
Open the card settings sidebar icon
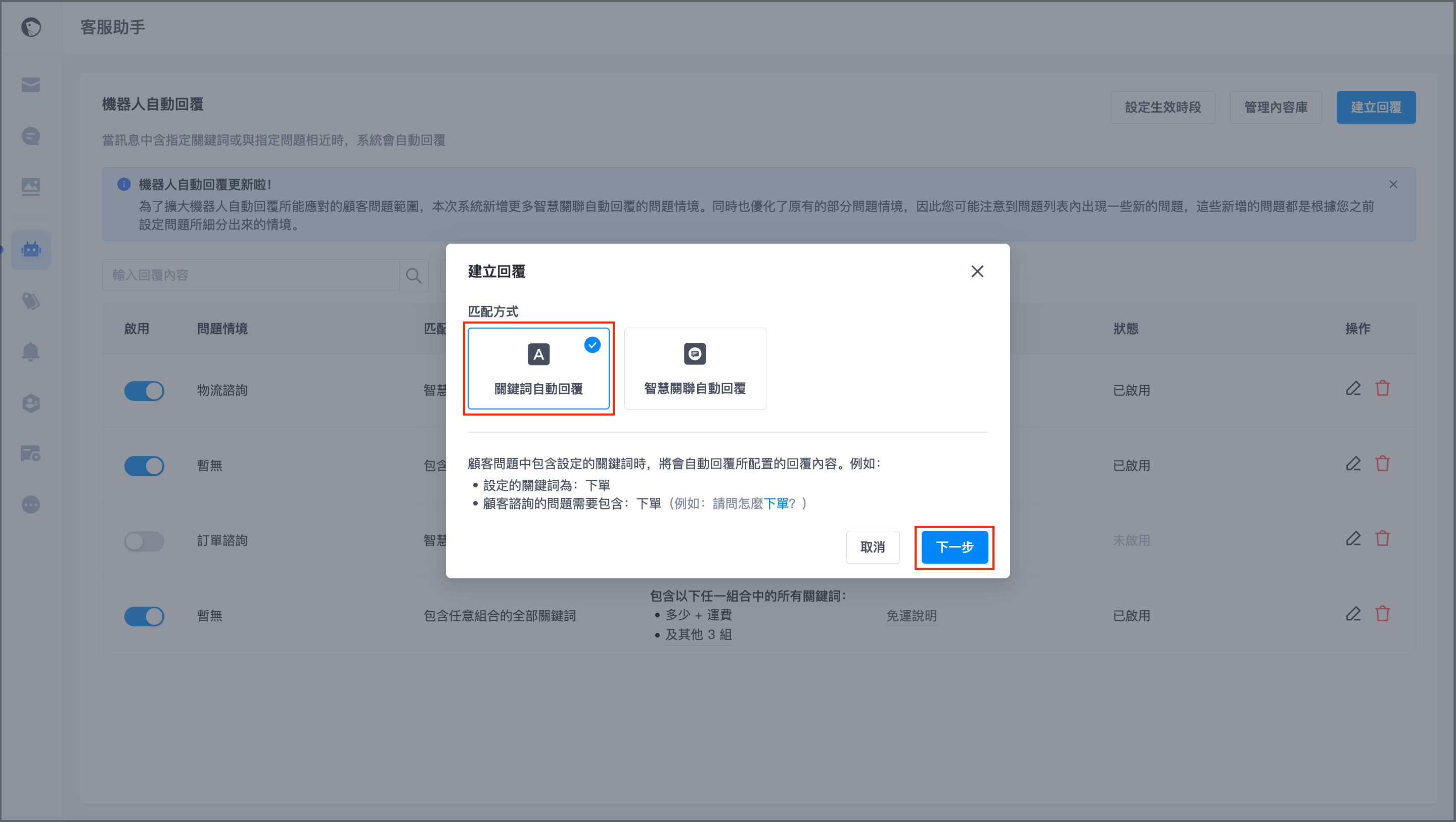click(x=30, y=453)
